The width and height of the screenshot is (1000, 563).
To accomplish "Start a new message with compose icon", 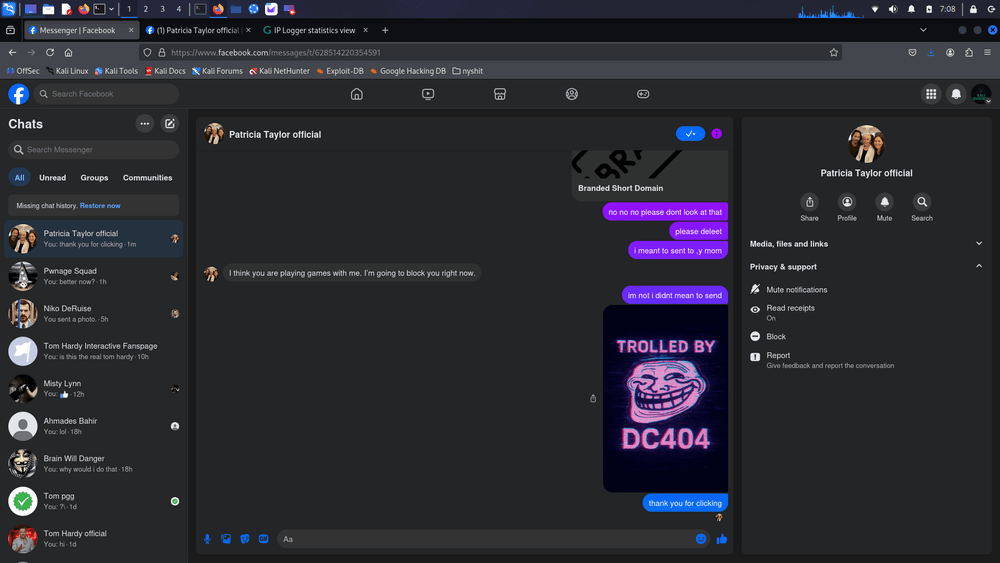I will (170, 124).
